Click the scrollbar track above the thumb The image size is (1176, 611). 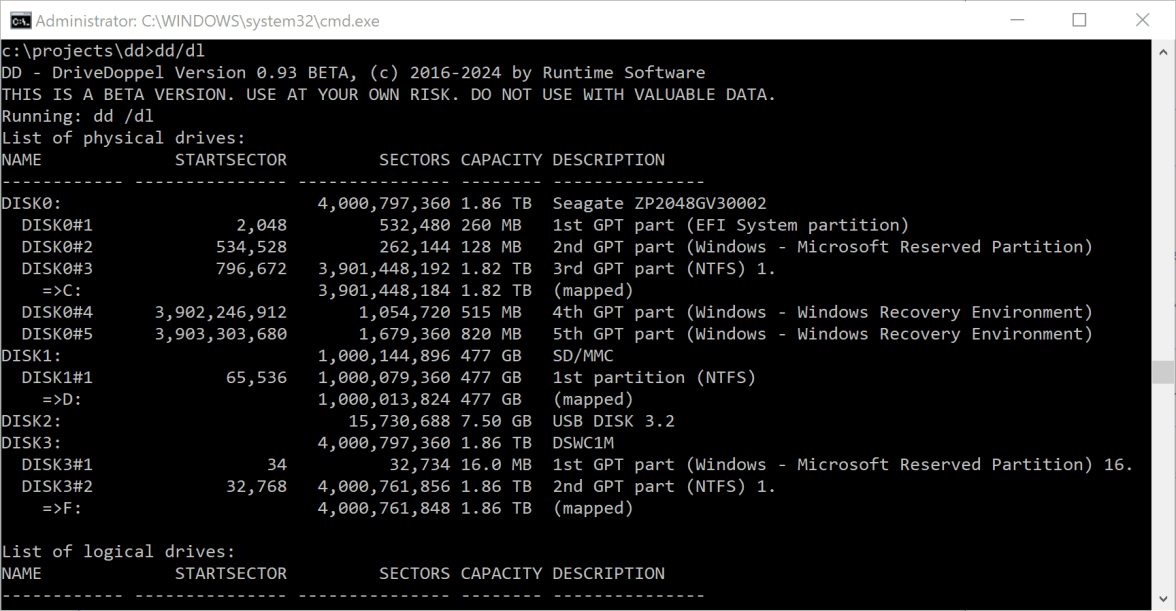[1162, 200]
